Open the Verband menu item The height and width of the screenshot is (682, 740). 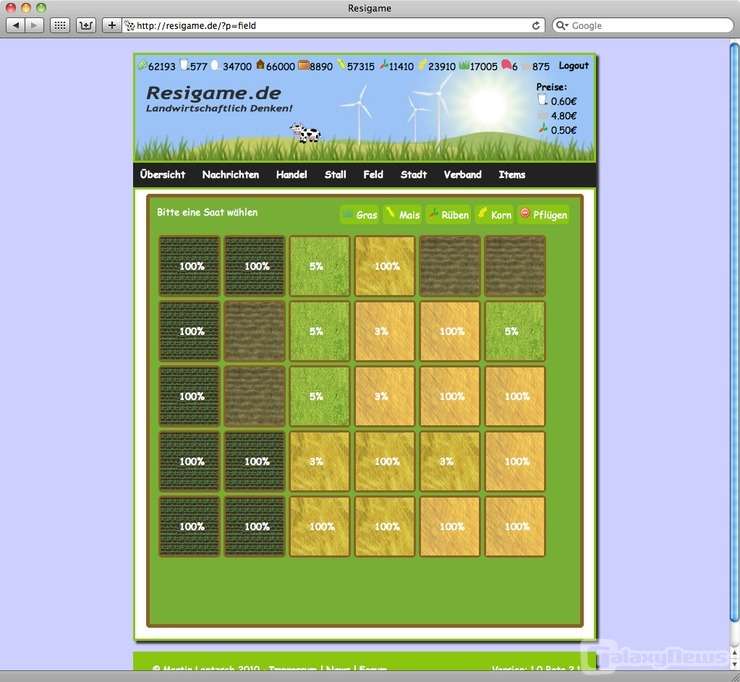tap(462, 175)
